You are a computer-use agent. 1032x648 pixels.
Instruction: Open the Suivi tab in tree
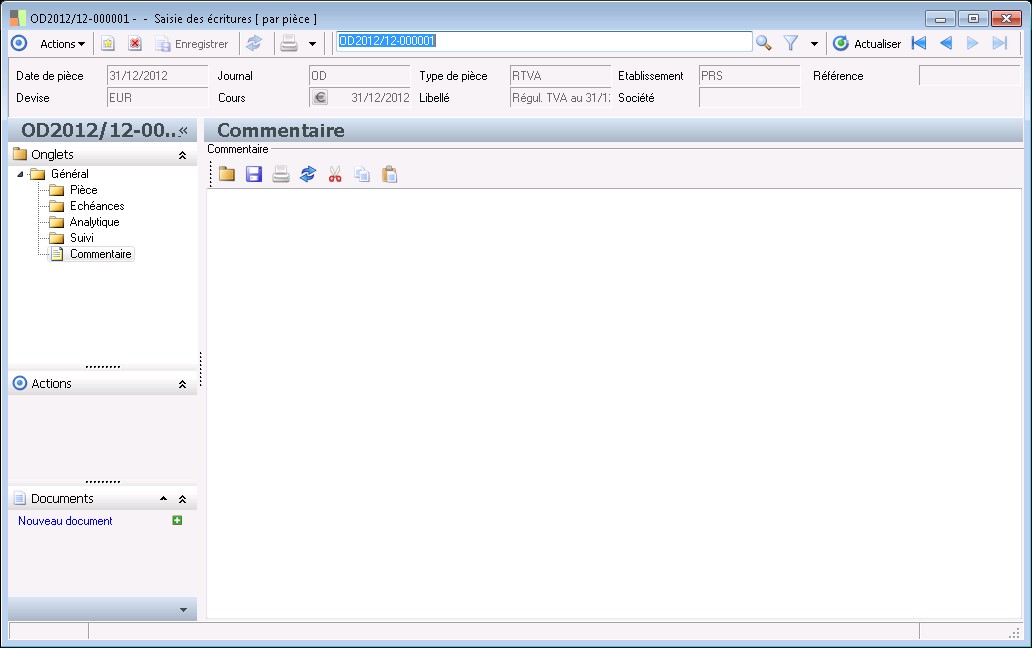coord(82,237)
